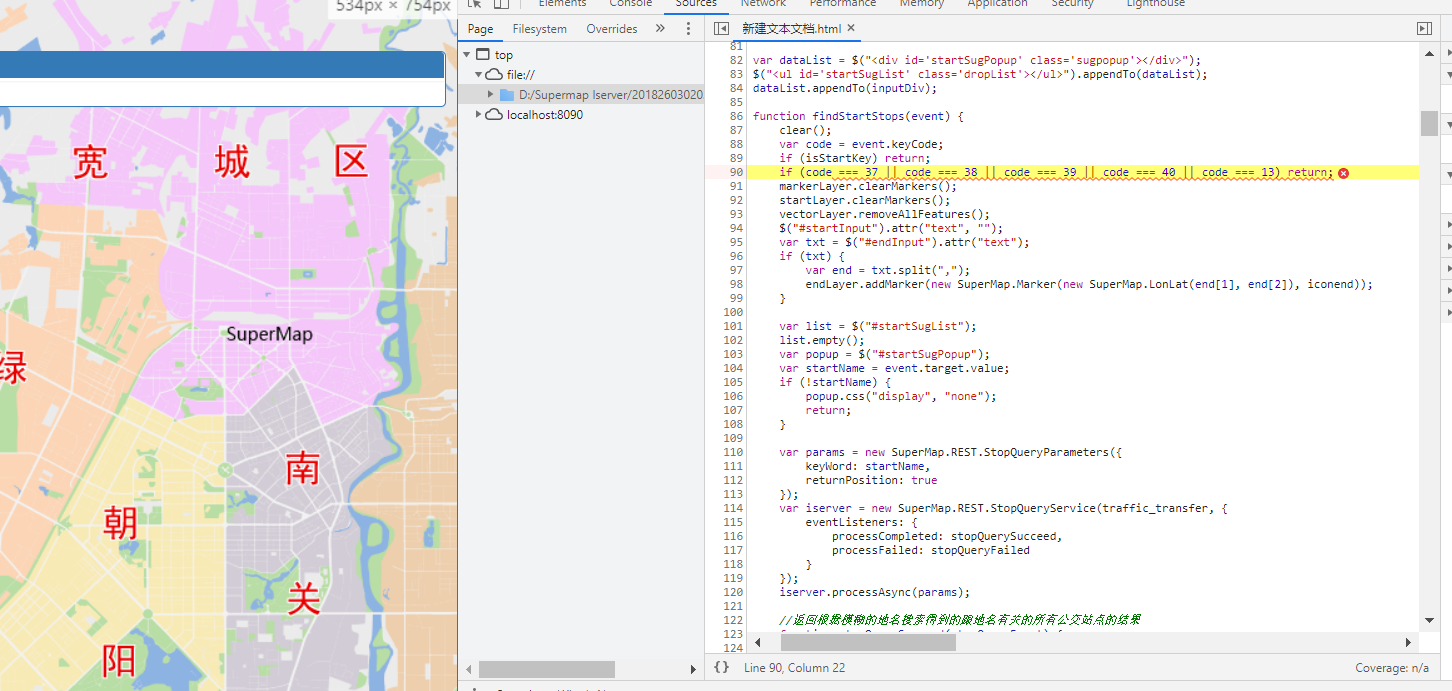1452x691 pixels.
Task: Set a breakpoint on line number 86
Action: click(x=736, y=116)
